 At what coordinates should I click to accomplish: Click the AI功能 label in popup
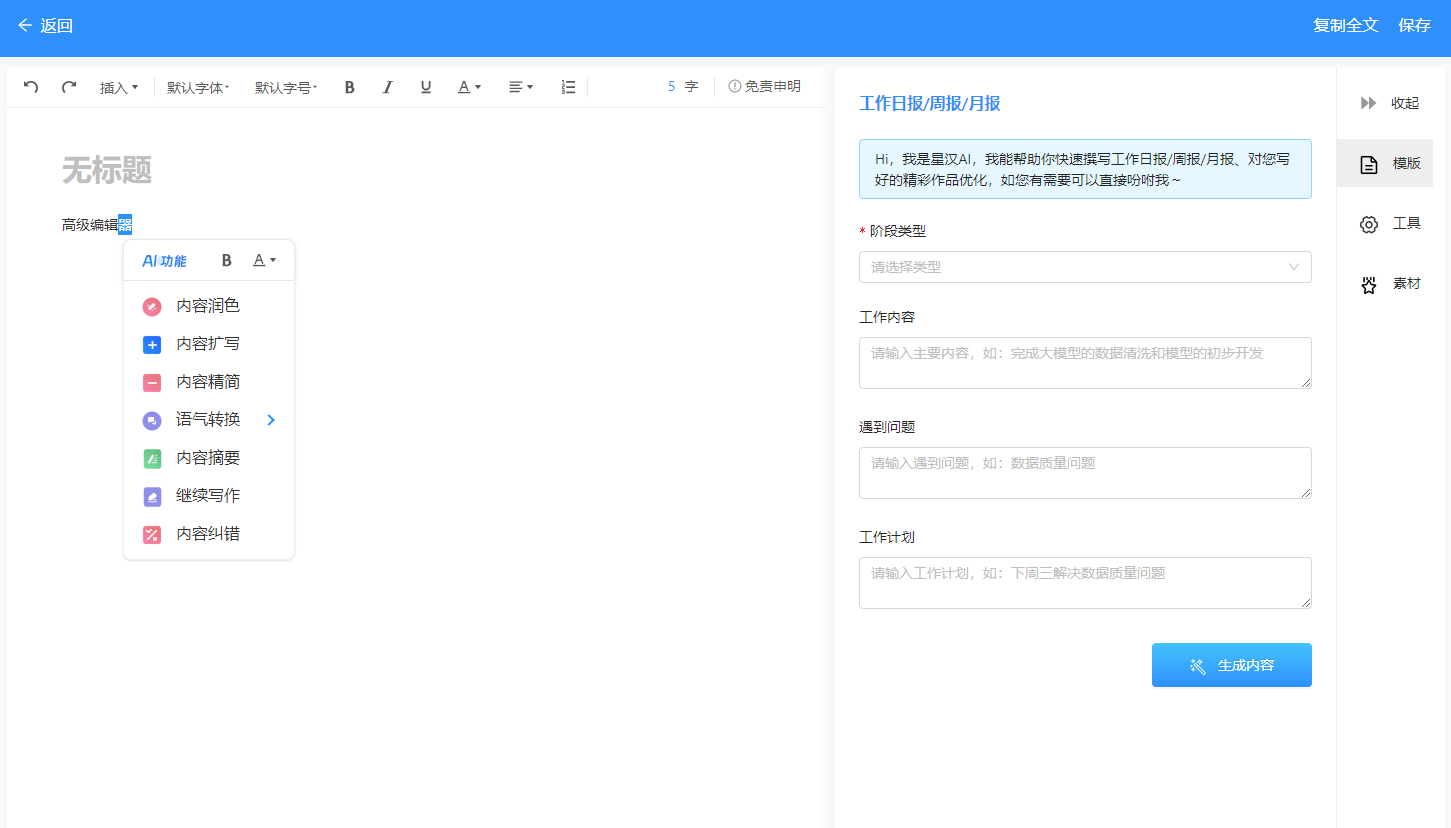point(164,261)
